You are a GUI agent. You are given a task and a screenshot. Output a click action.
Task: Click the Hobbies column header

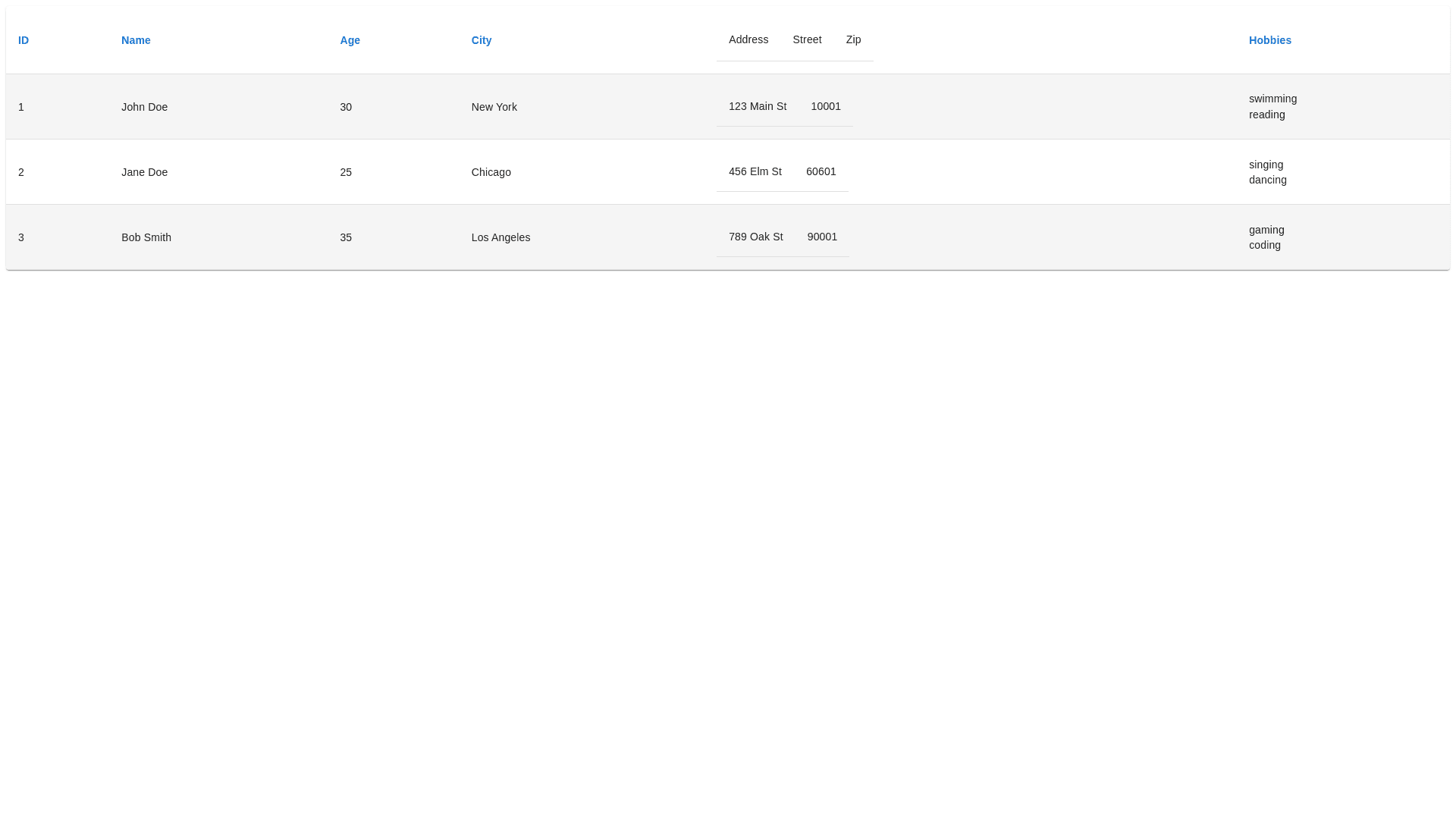(x=1269, y=40)
